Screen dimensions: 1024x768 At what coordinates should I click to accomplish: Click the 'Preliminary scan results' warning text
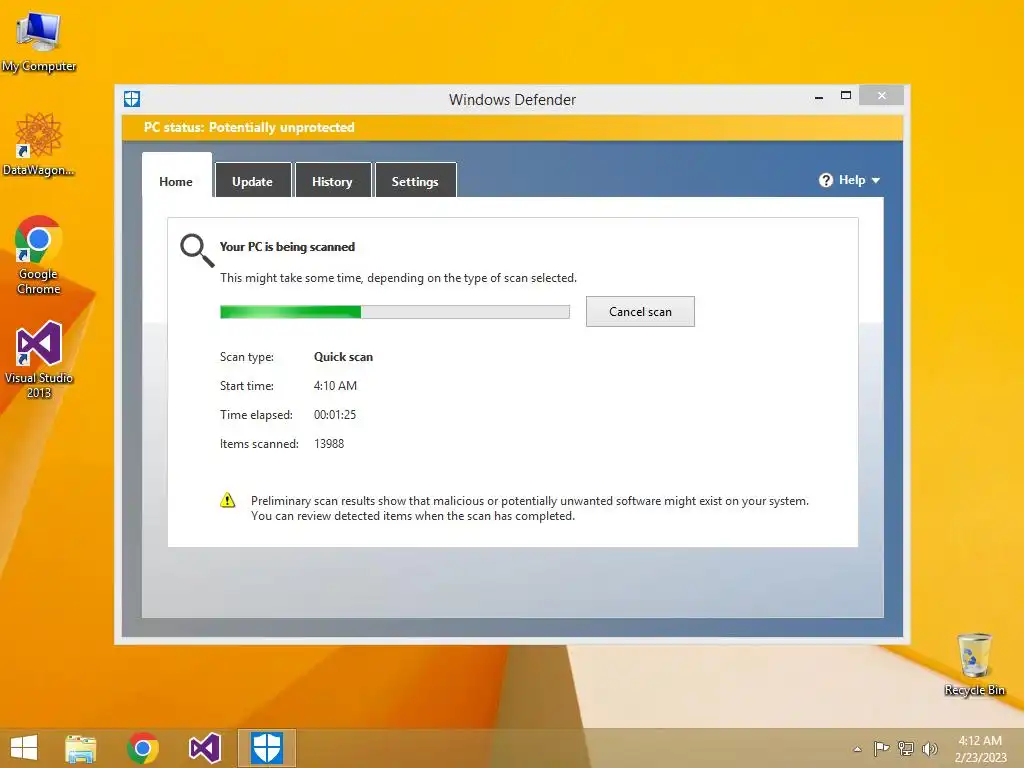click(530, 508)
